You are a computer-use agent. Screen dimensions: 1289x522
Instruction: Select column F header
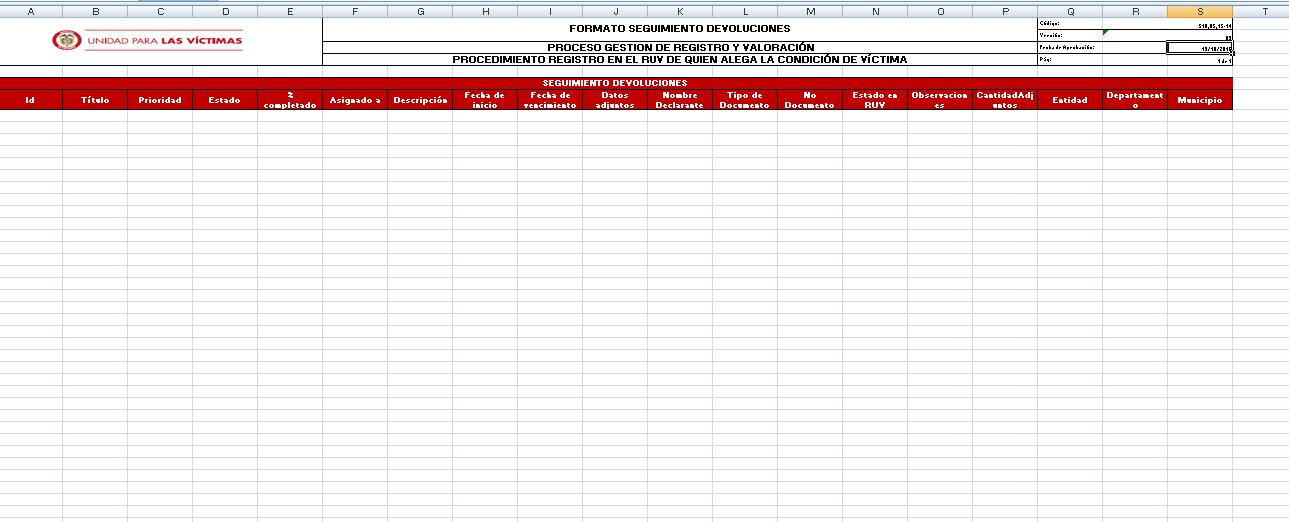pos(355,11)
